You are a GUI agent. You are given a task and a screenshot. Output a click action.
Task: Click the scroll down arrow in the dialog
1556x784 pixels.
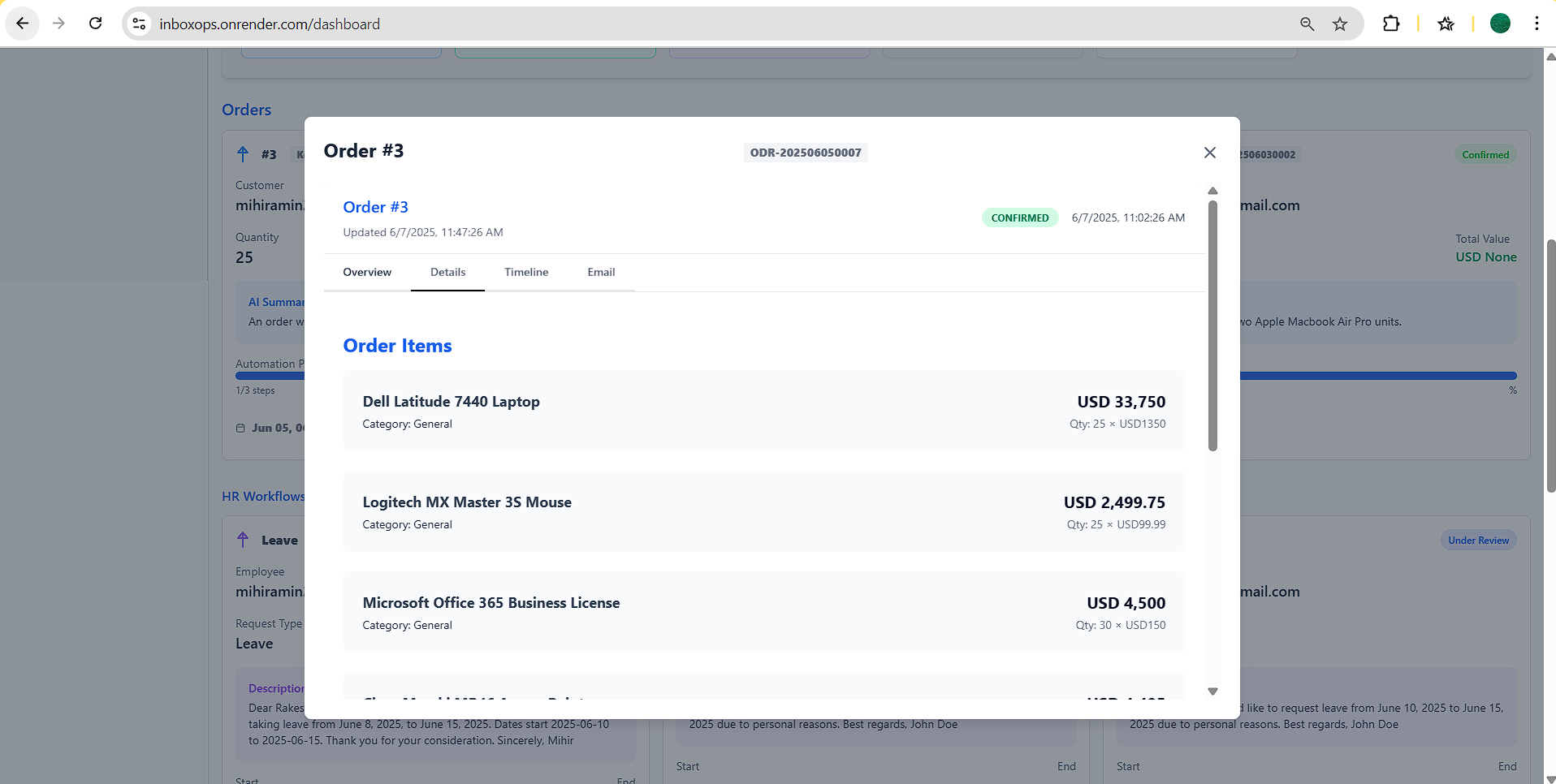pos(1212,691)
